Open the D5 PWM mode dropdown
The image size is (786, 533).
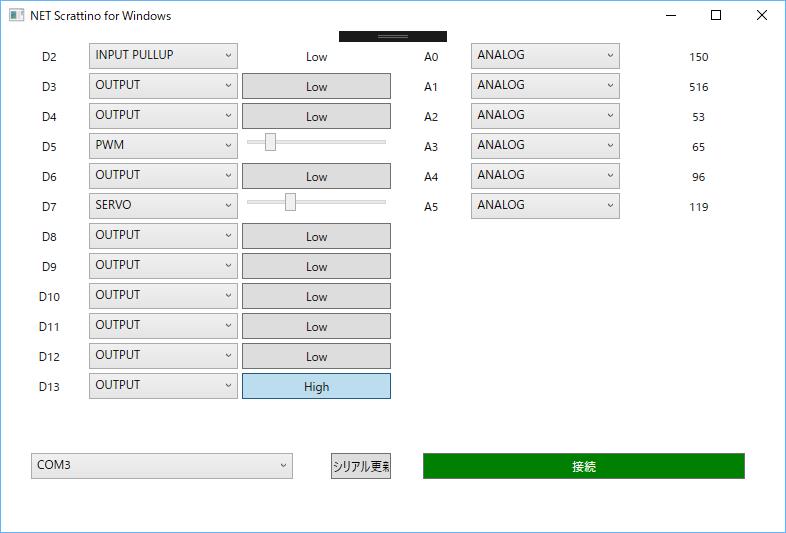[163, 146]
